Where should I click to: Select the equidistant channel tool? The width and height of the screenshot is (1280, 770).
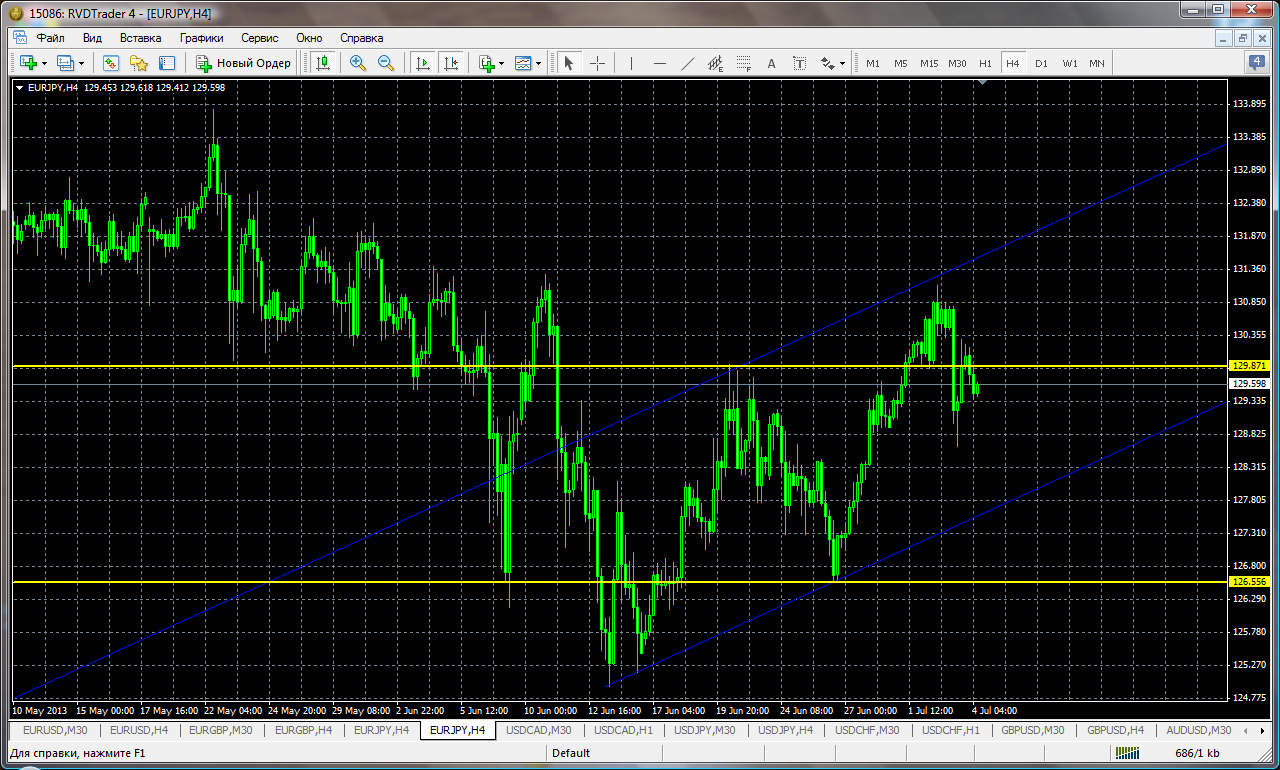click(x=716, y=63)
